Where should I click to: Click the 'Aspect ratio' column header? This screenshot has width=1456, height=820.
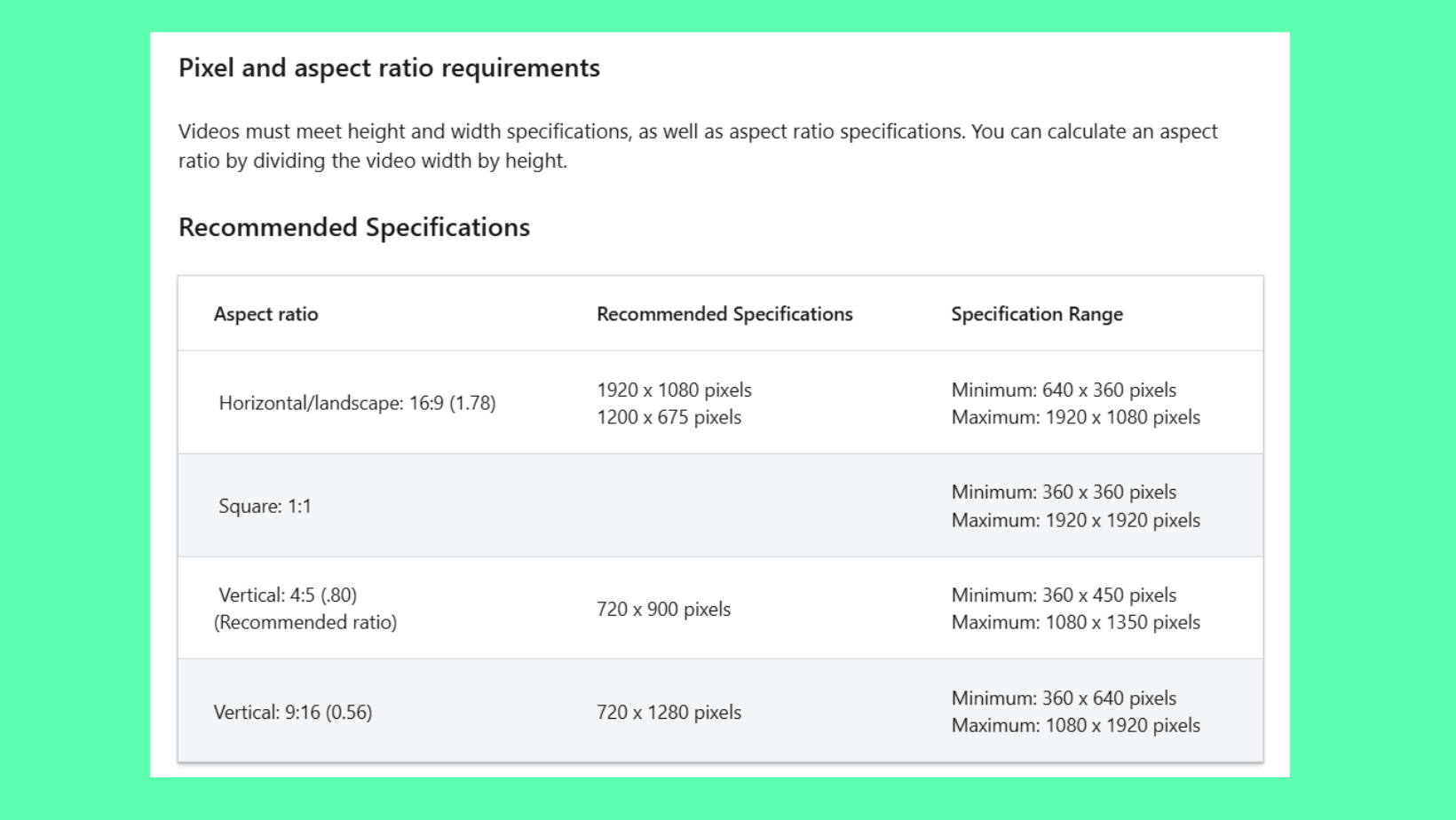point(265,314)
